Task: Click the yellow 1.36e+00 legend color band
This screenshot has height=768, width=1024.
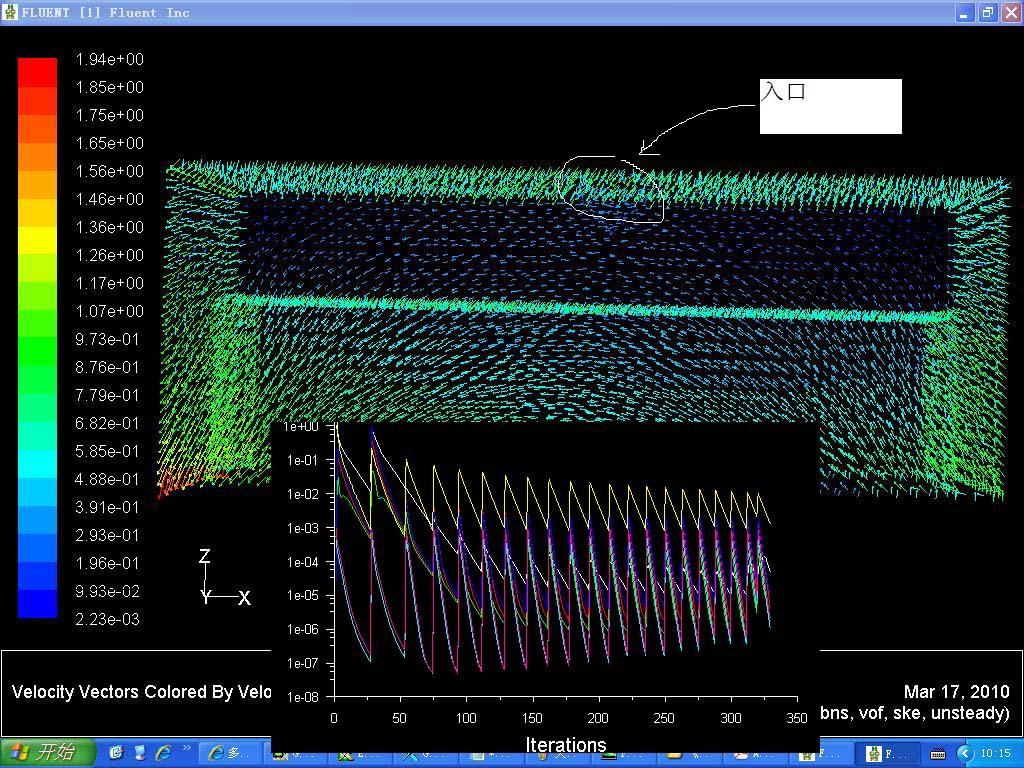Action: point(37,240)
